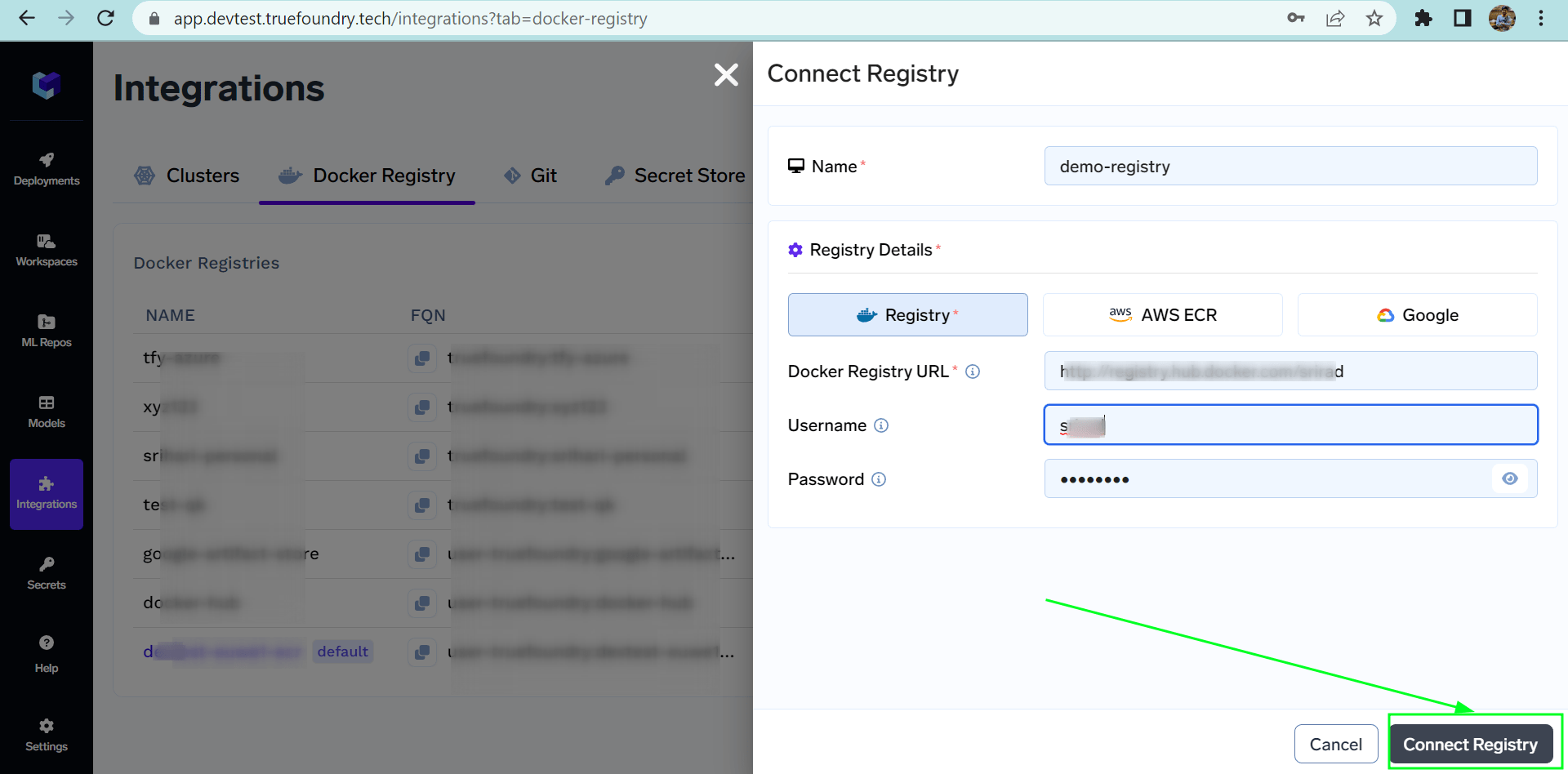This screenshot has height=774, width=1568.
Task: Reveal the Password field contents
Action: coord(1509,478)
